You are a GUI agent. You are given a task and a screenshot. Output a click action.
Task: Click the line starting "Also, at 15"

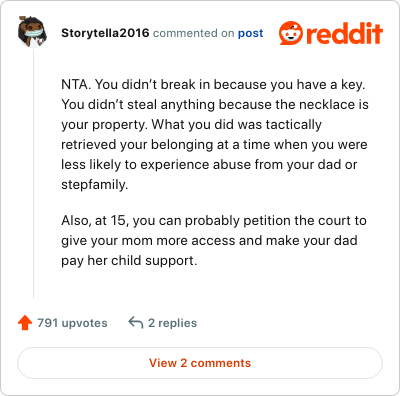point(214,221)
